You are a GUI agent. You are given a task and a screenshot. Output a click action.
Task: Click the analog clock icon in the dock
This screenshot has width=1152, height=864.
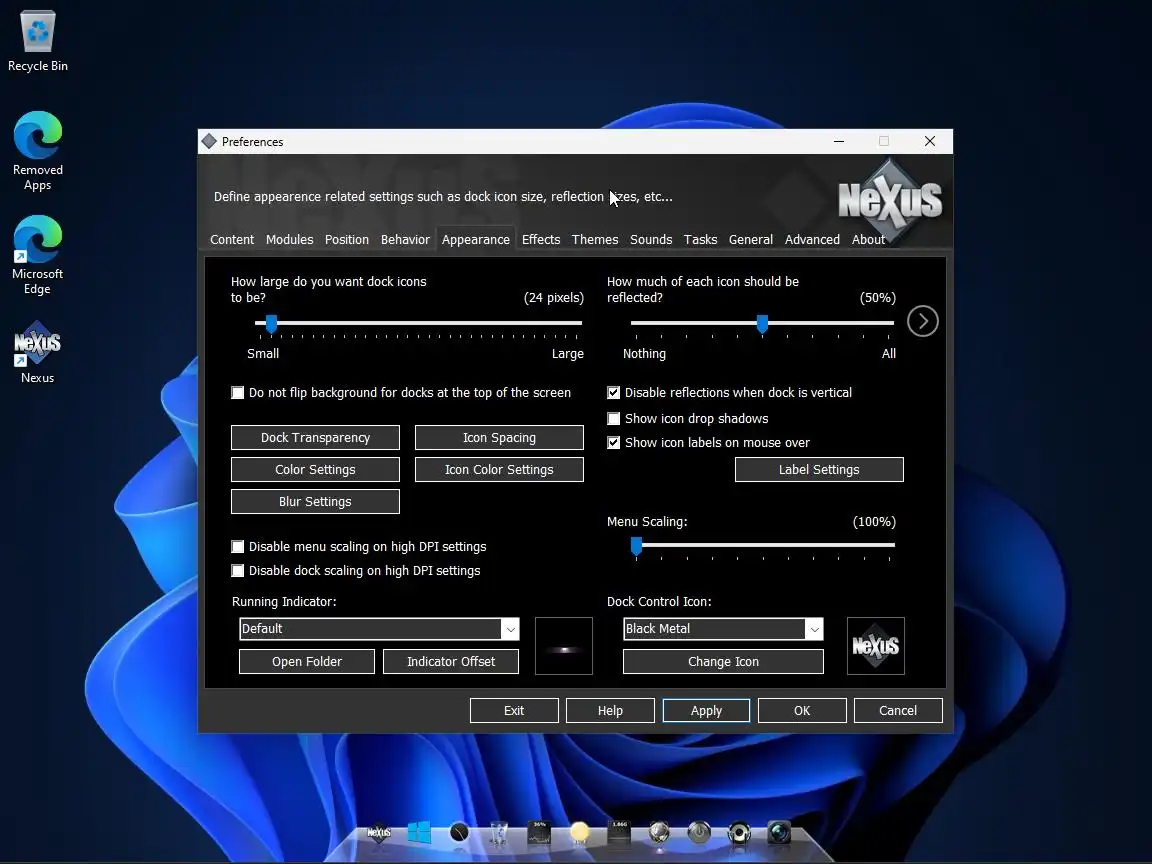point(458,832)
